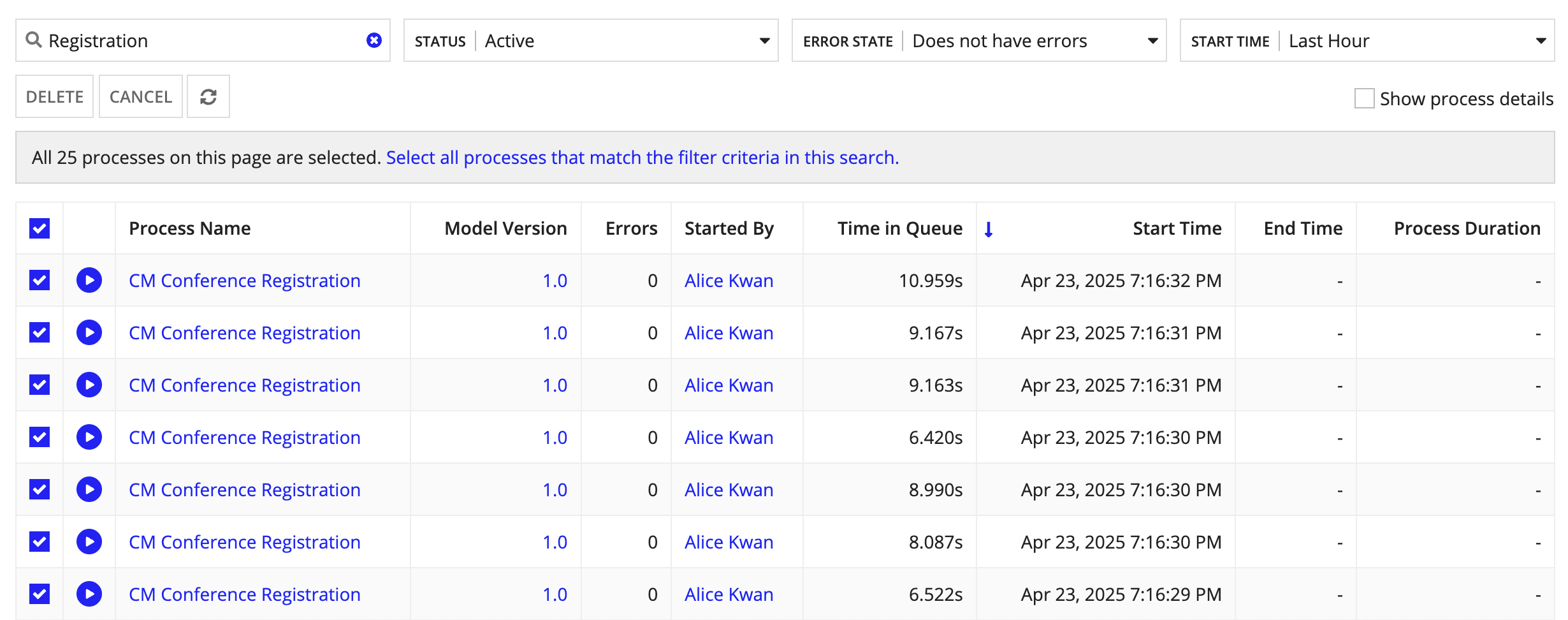The height and width of the screenshot is (620, 1568).
Task: Uncheck the row with 8.087s queue time
Action: (40, 542)
